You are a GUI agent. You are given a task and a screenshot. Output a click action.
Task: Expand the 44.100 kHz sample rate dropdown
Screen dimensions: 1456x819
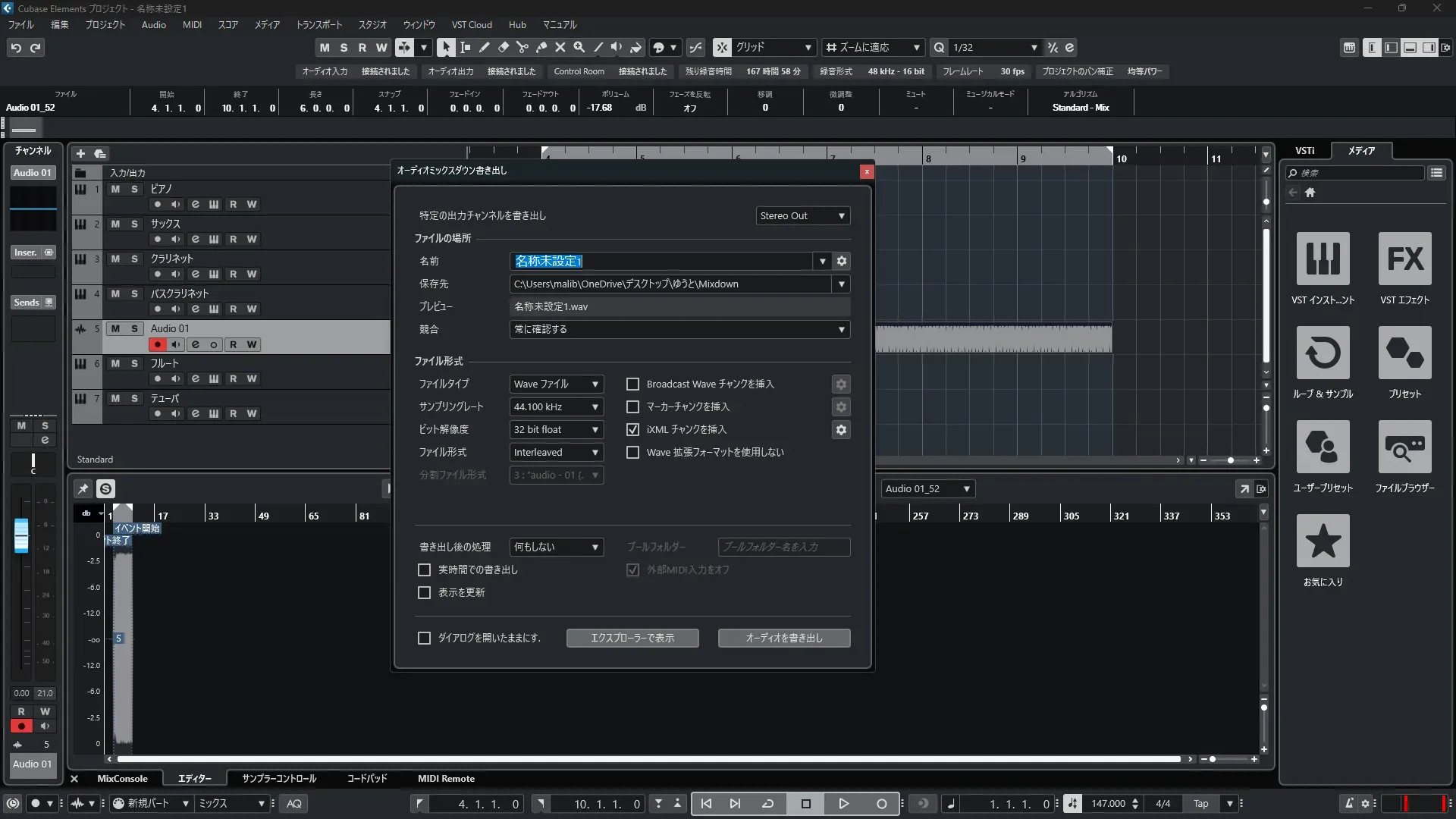click(x=556, y=407)
